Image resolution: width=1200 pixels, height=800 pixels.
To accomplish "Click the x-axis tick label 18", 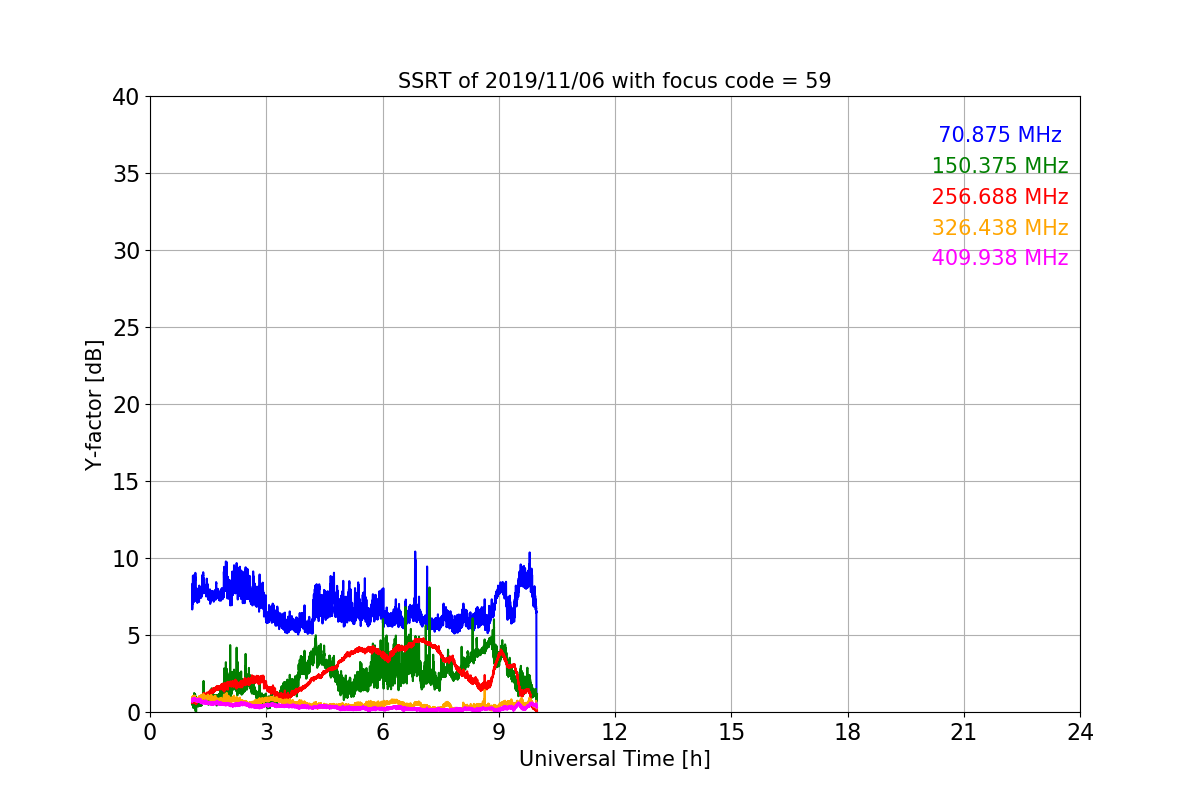I will pyautogui.click(x=847, y=732).
